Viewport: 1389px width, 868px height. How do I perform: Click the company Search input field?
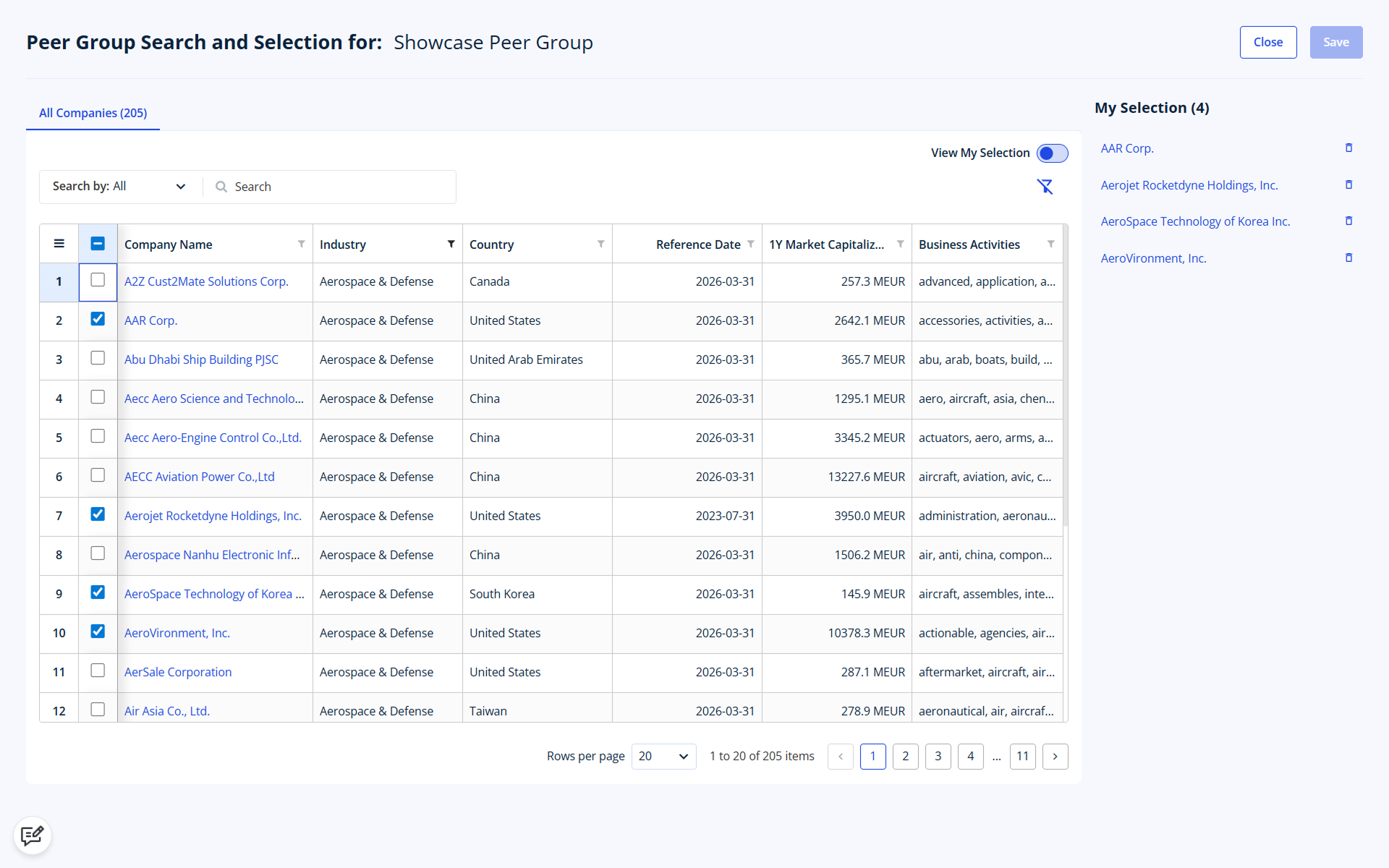tap(330, 187)
